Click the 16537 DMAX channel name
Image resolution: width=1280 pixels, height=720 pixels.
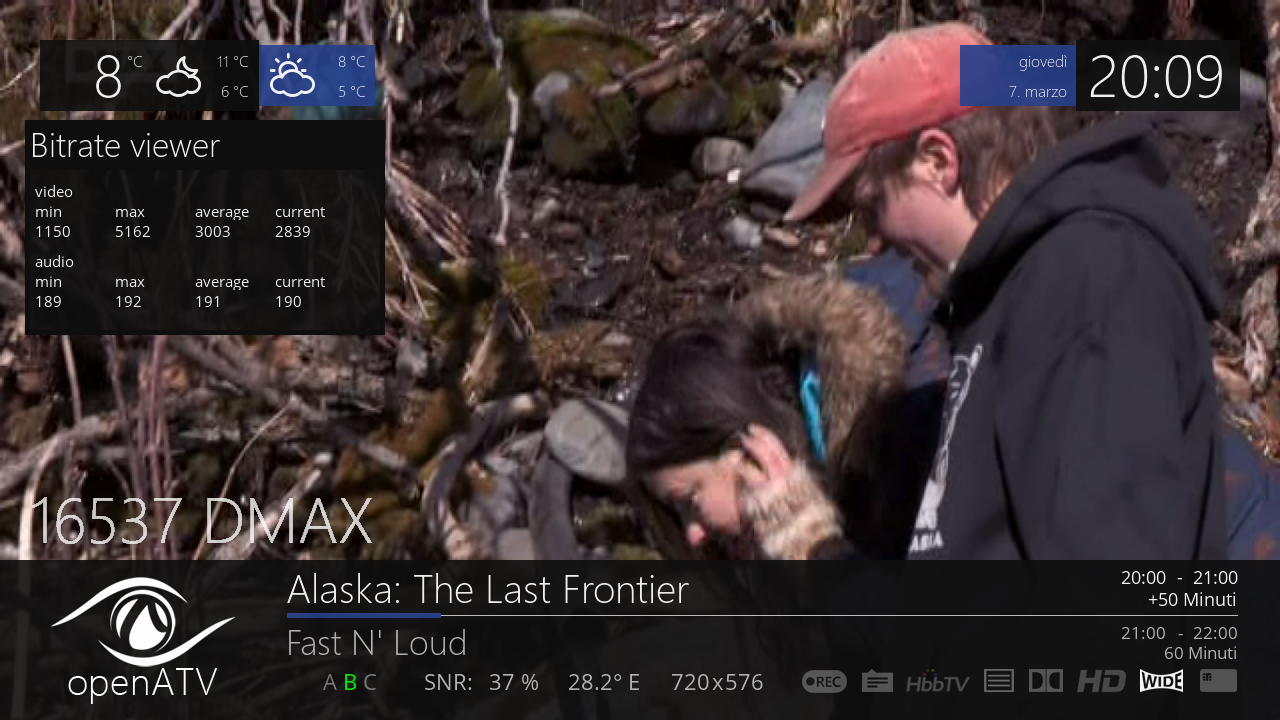tap(201, 521)
